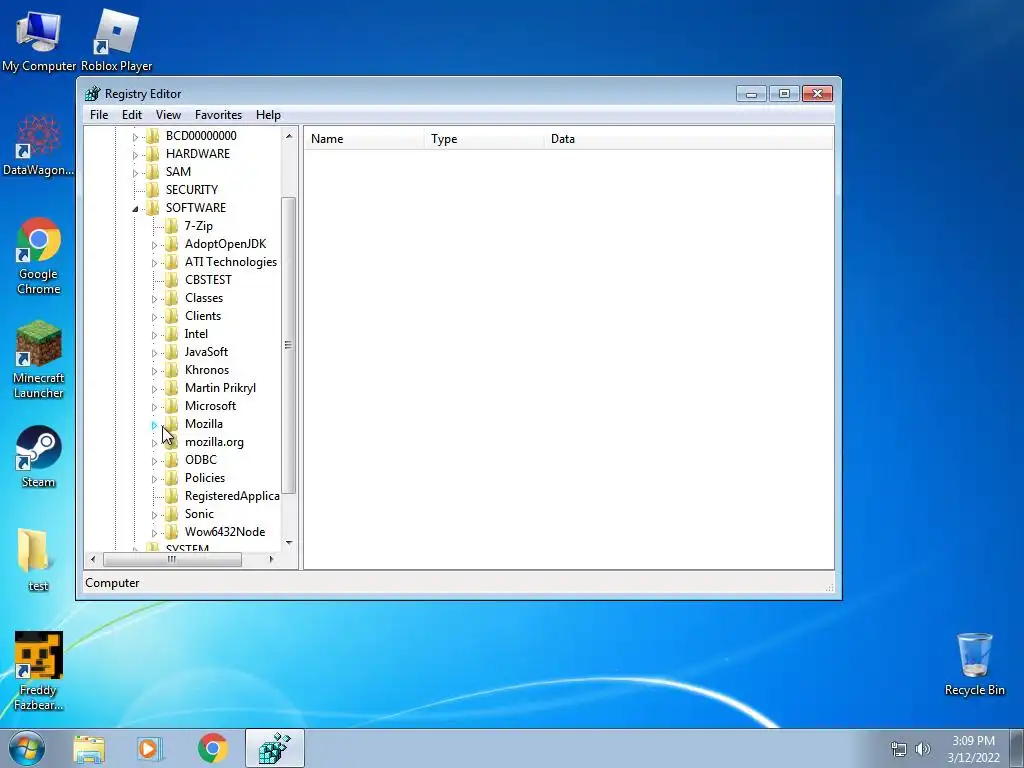Select the CBSTEST folder icon
Image resolution: width=1024 pixels, height=768 pixels.
(x=171, y=280)
